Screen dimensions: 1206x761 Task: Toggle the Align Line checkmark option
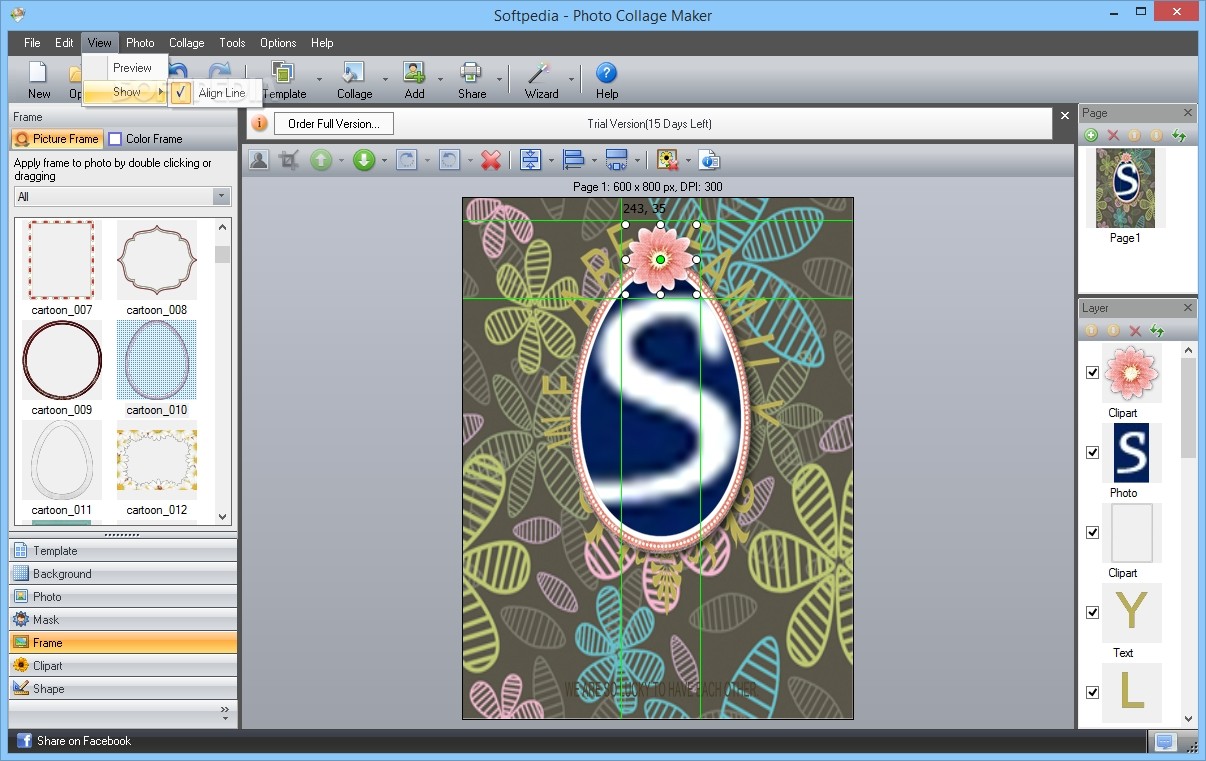pyautogui.click(x=181, y=93)
